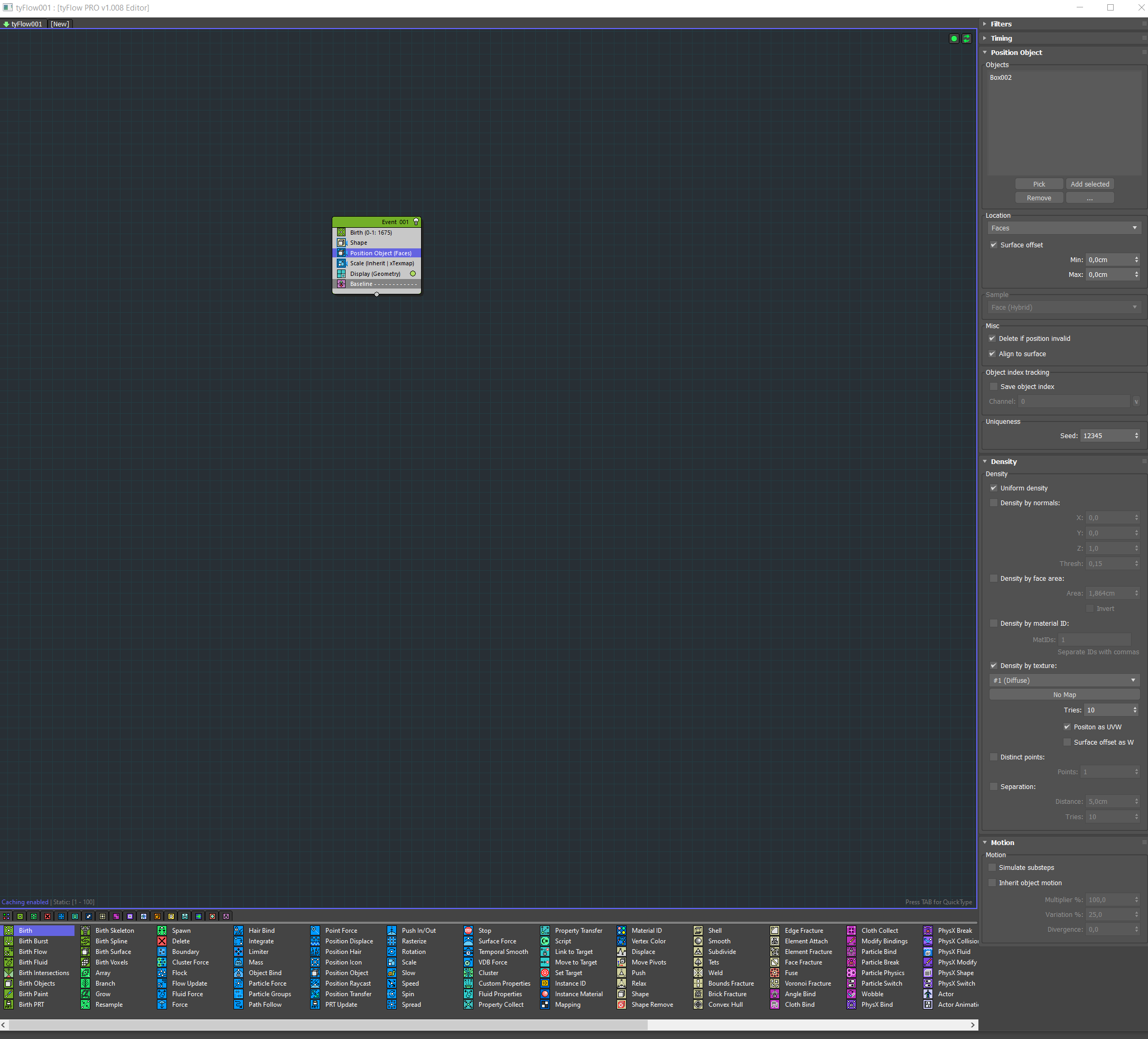
Task: Select the Edge Fracture operator icon
Action: point(774,930)
